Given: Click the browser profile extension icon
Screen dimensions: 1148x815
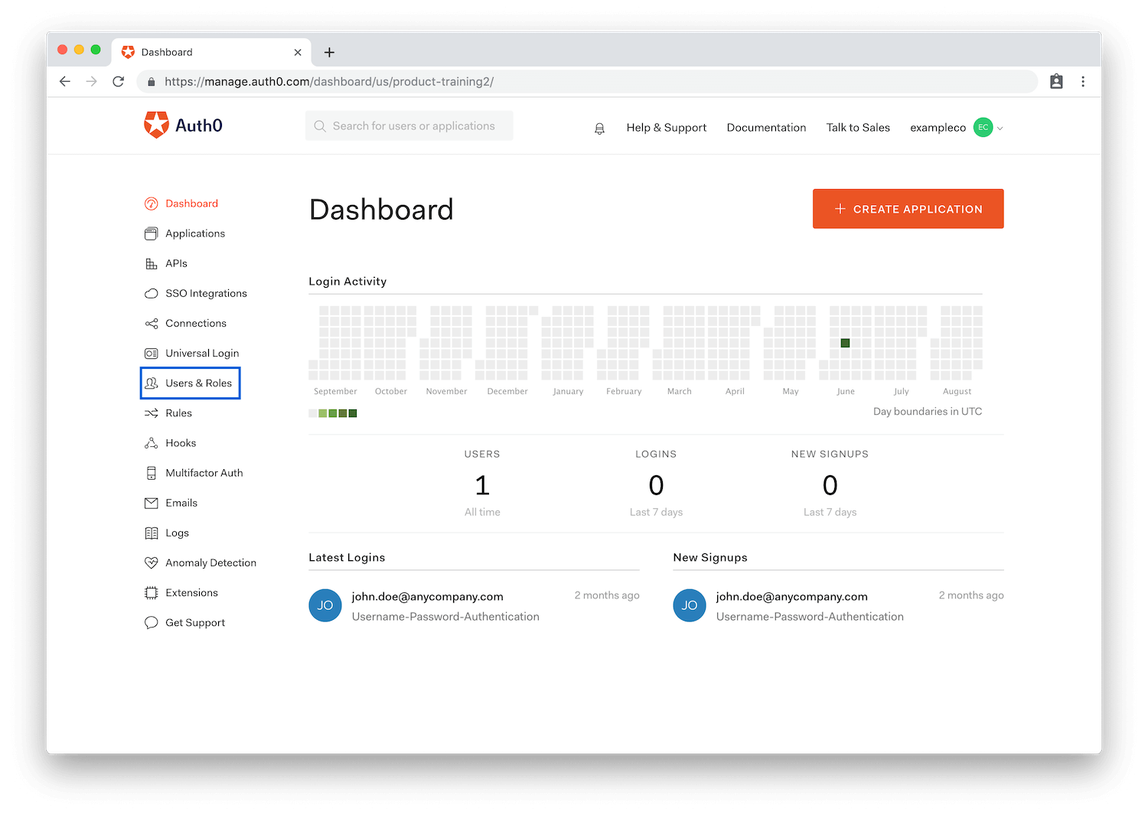Looking at the screenshot, I should click(x=1056, y=81).
